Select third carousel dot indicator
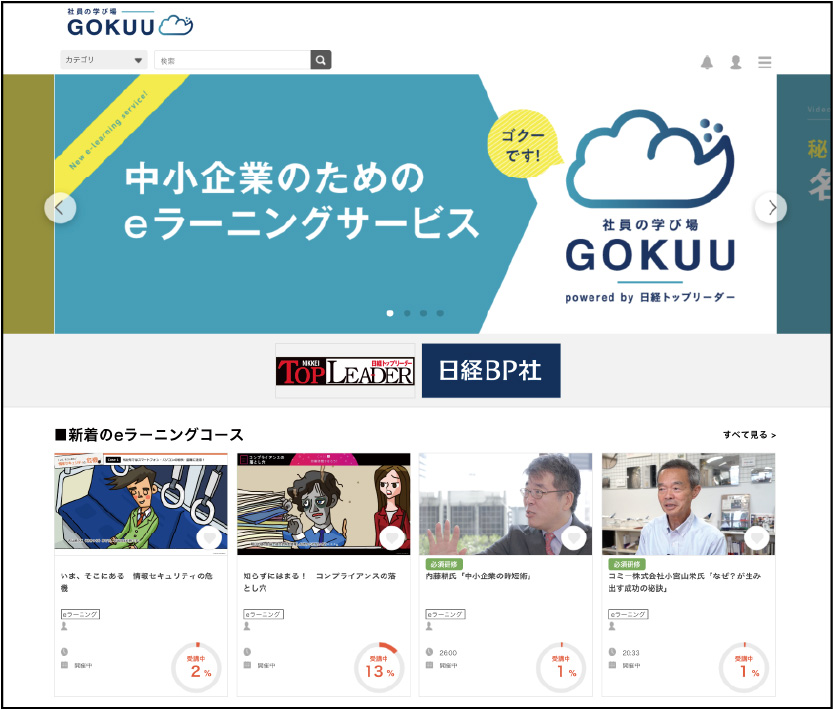 pyautogui.click(x=423, y=313)
